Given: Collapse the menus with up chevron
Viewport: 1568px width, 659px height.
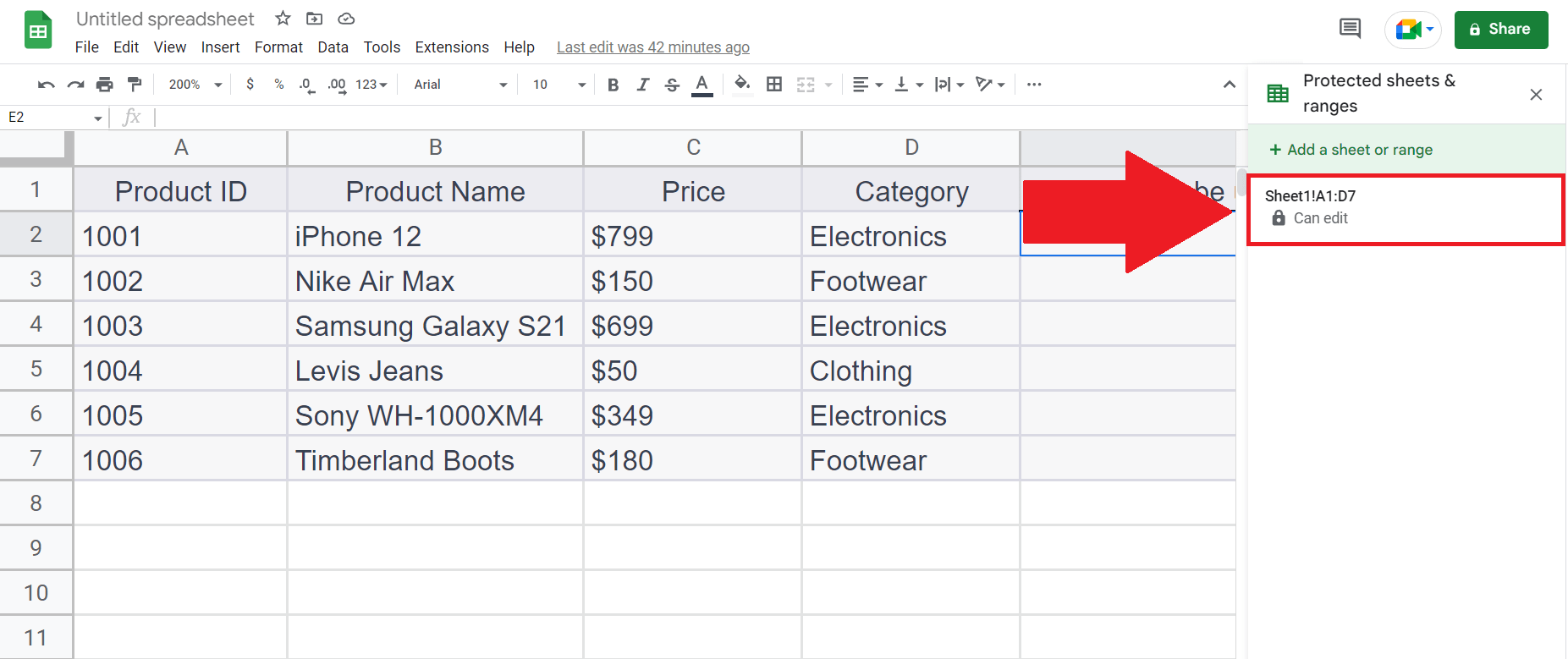Looking at the screenshot, I should click(1230, 85).
